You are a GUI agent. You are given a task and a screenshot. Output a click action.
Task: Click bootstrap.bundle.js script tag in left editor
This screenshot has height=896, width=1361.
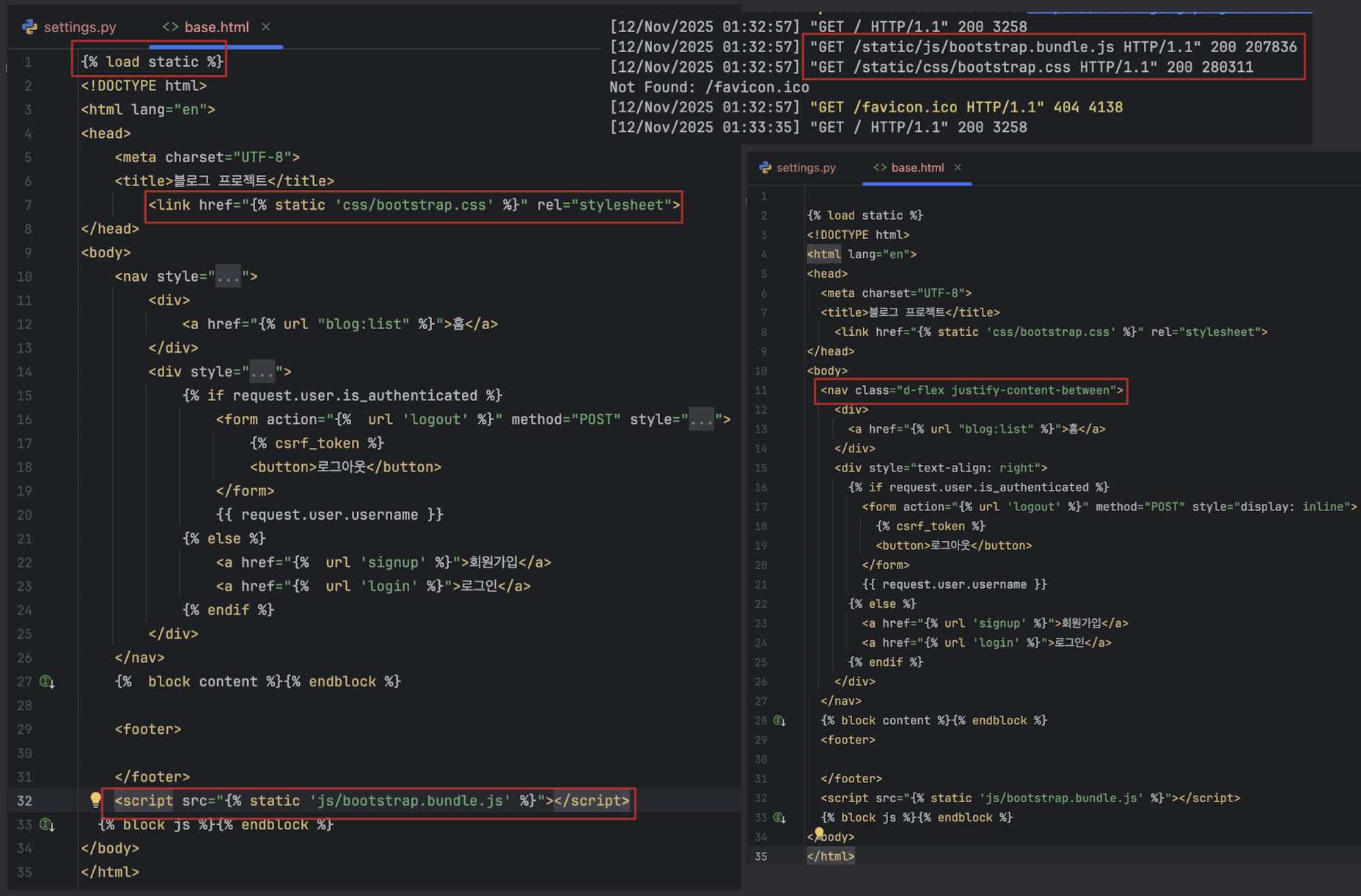(372, 801)
